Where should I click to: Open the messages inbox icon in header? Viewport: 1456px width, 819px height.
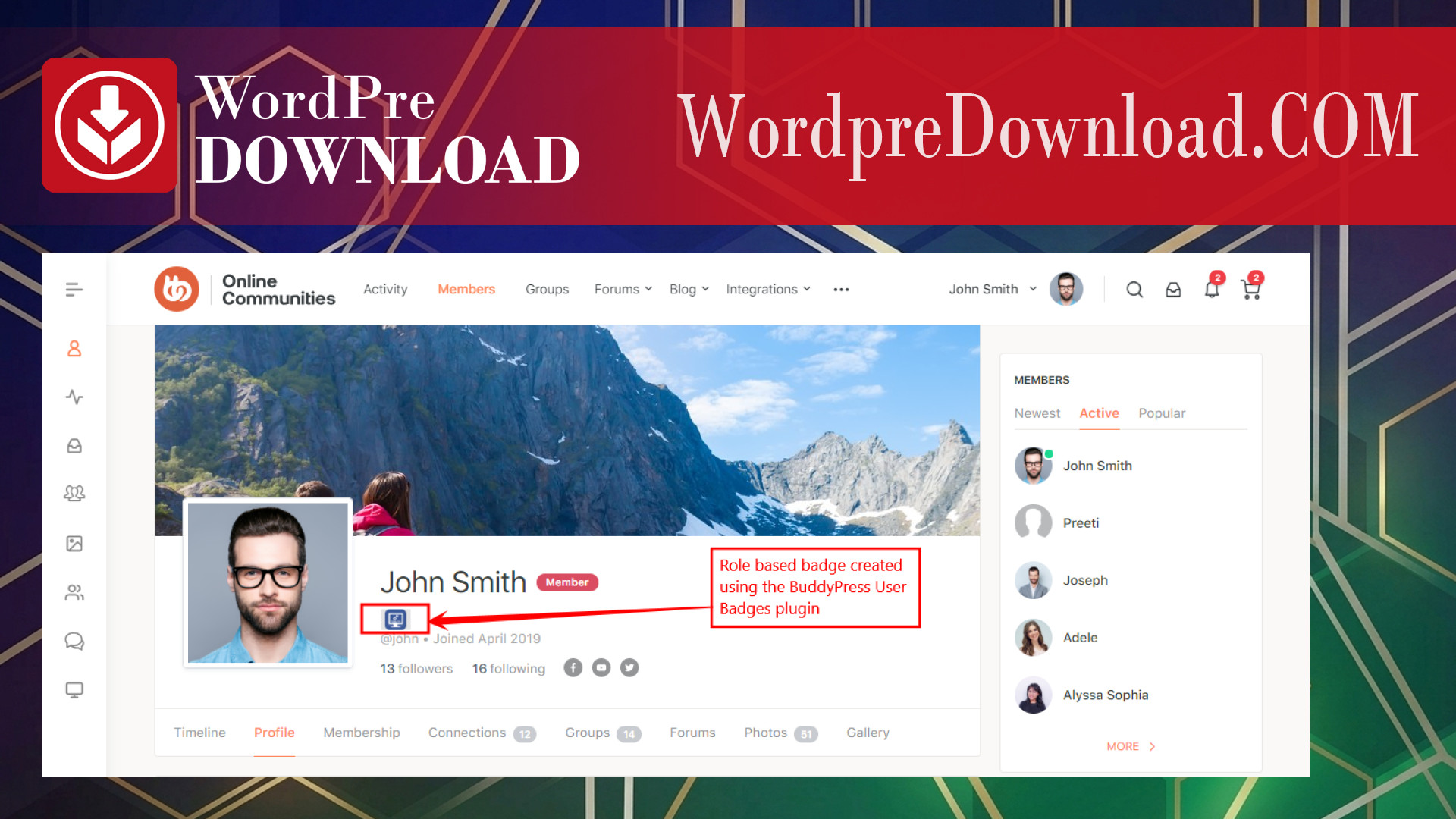click(1173, 289)
